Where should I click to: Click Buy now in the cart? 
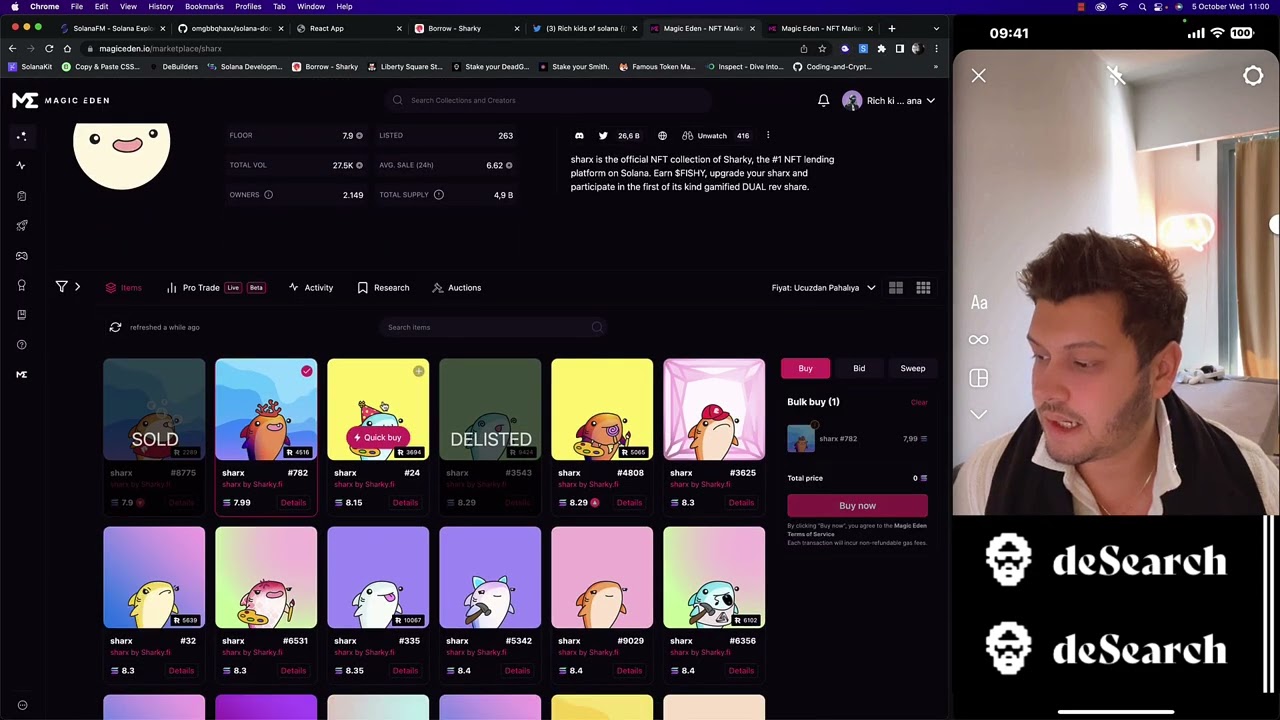tap(857, 506)
